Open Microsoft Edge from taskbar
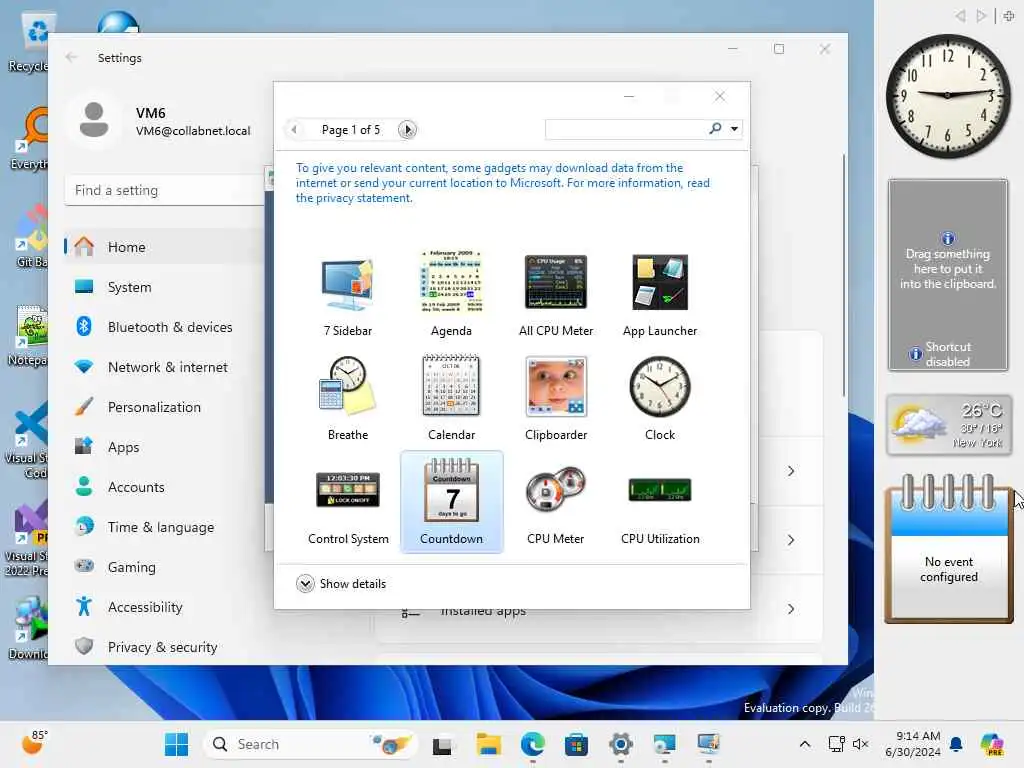The height and width of the screenshot is (768, 1024). point(532,744)
